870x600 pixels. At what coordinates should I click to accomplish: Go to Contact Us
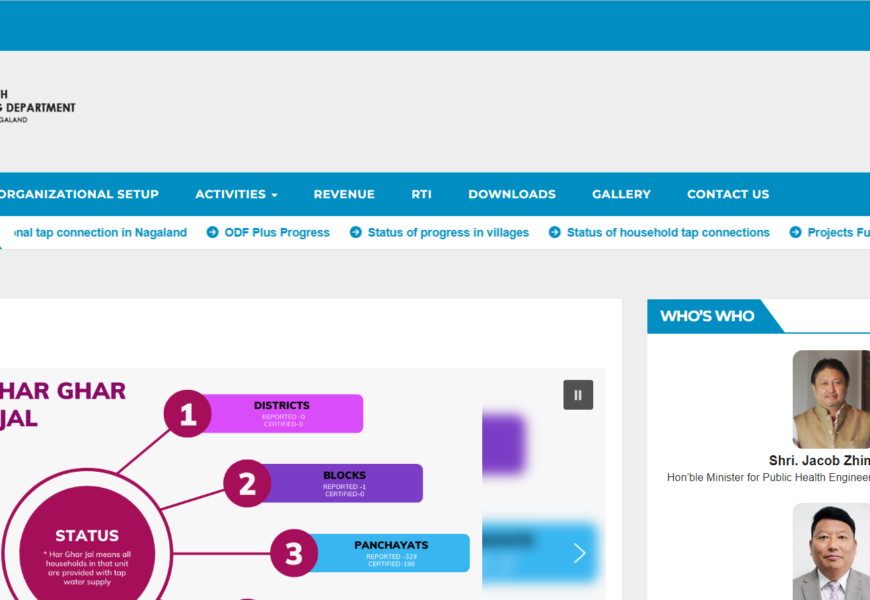pyautogui.click(x=727, y=194)
